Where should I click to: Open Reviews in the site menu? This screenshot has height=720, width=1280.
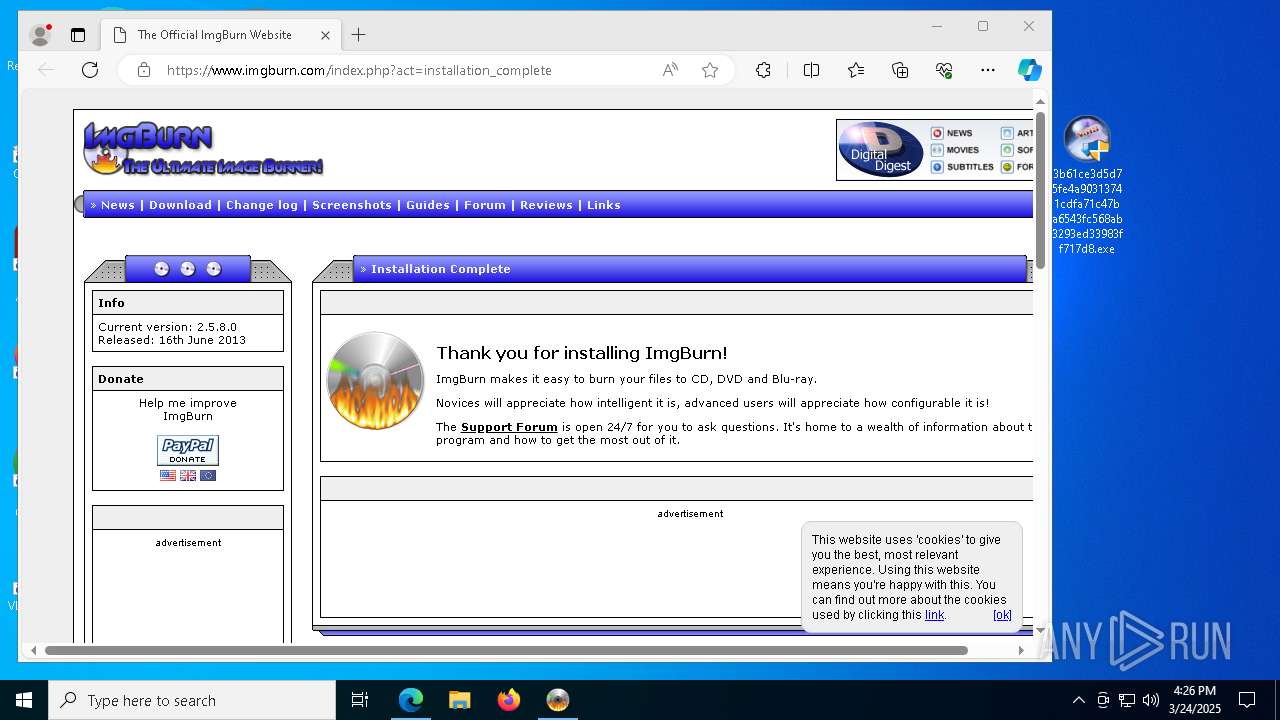click(x=546, y=205)
